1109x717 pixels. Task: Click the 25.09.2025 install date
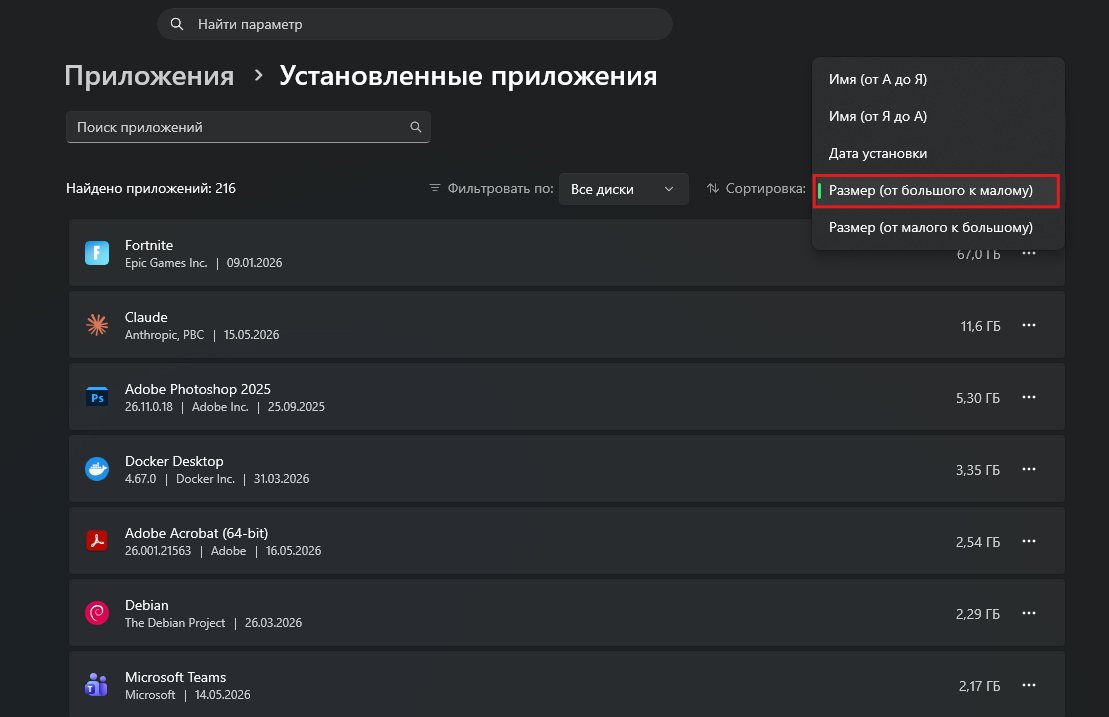pos(296,407)
